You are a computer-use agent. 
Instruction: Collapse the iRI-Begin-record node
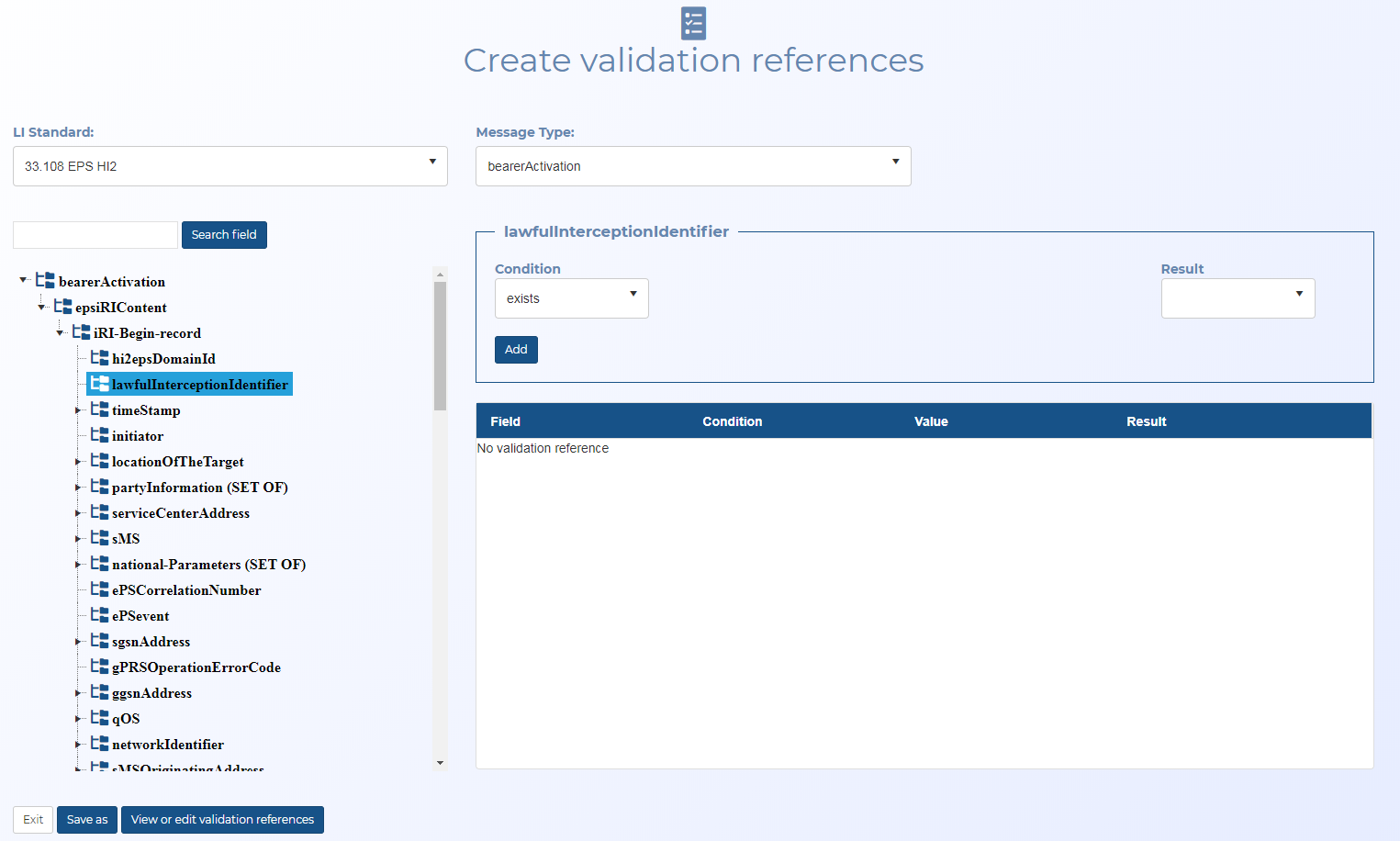pos(60,333)
